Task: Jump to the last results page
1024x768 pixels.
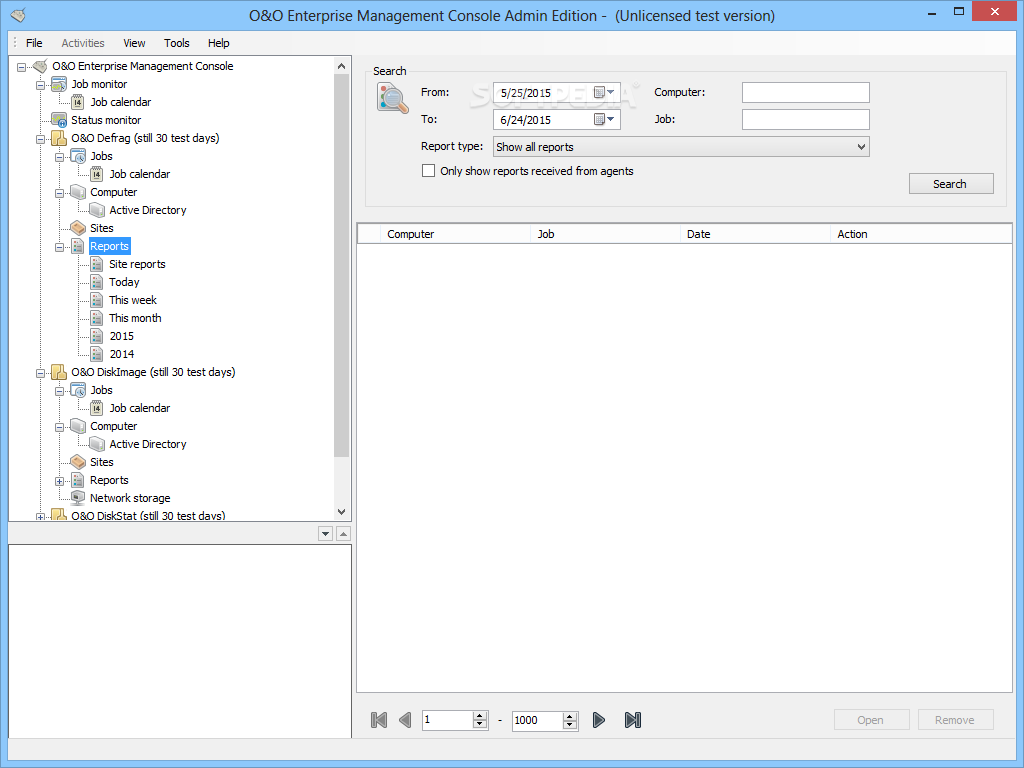Action: 633,720
